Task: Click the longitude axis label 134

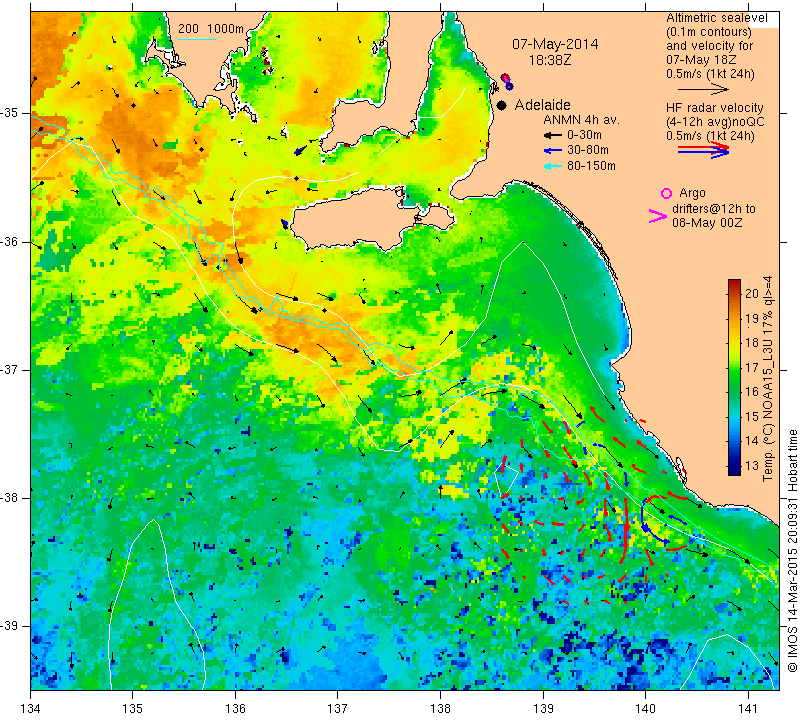Action: (31, 708)
